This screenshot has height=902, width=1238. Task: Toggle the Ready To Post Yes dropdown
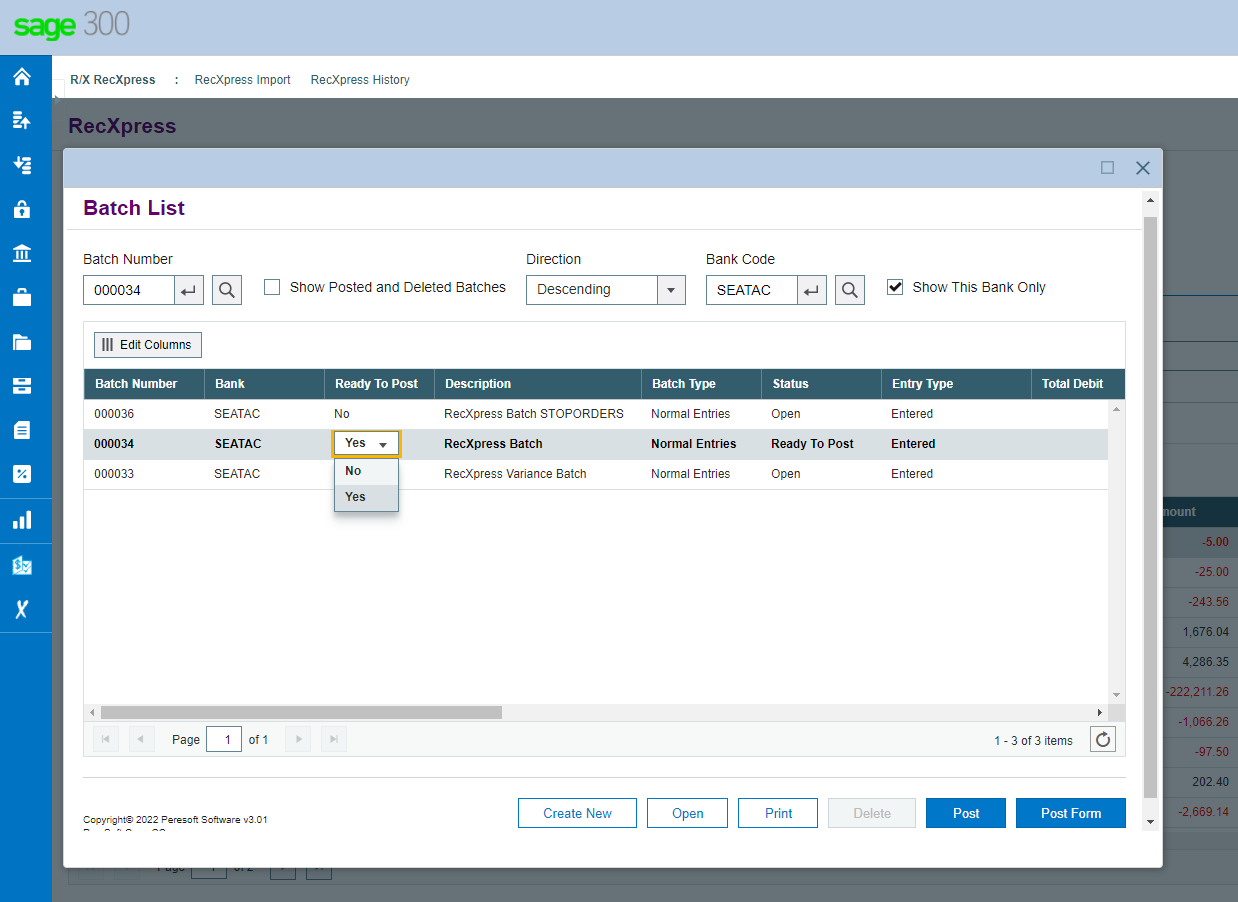[367, 443]
